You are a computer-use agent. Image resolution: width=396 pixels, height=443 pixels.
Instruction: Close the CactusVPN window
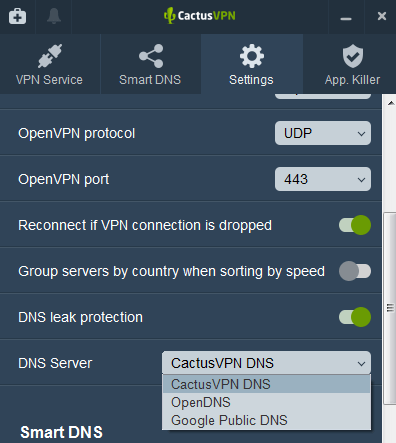pyautogui.click(x=382, y=16)
